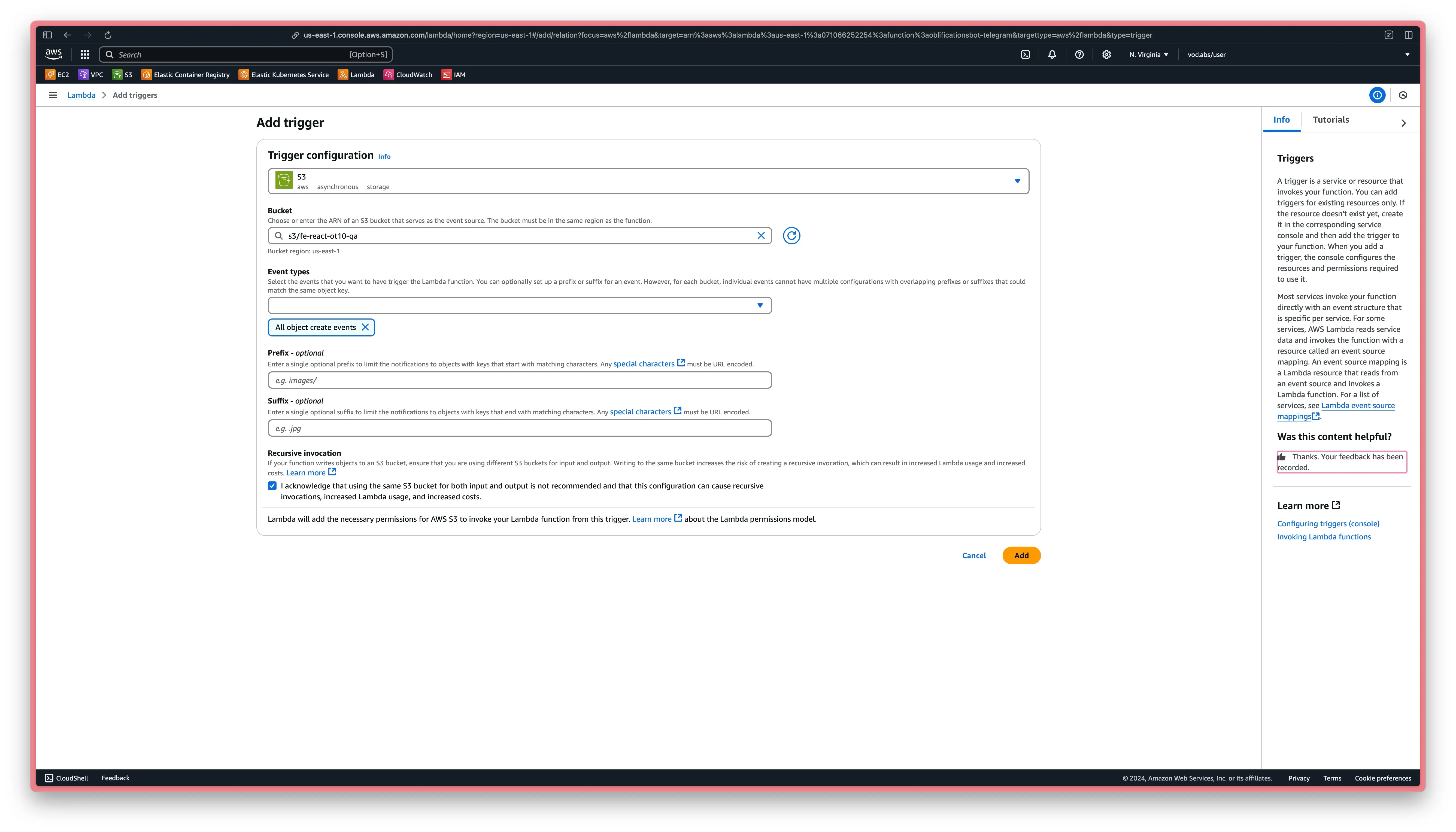Viewport: 1456px width, 832px height.
Task: Open Feedback in footer
Action: [x=116, y=778]
